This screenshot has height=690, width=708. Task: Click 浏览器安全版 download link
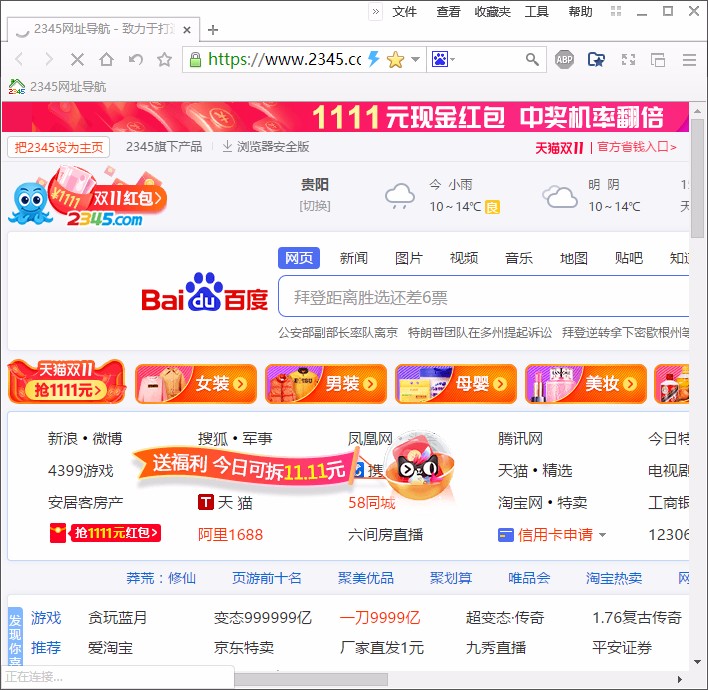click(x=266, y=147)
